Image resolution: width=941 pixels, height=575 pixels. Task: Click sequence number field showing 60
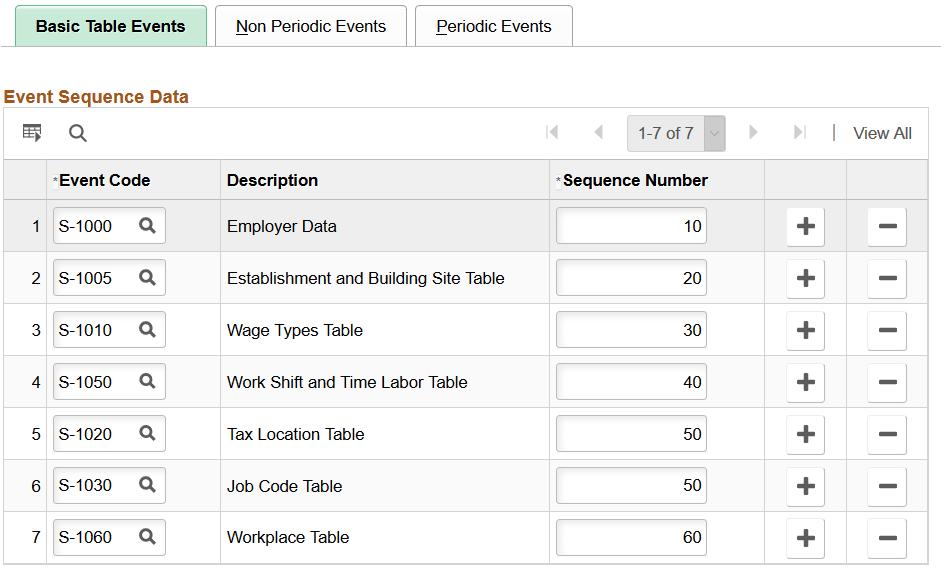tap(631, 537)
